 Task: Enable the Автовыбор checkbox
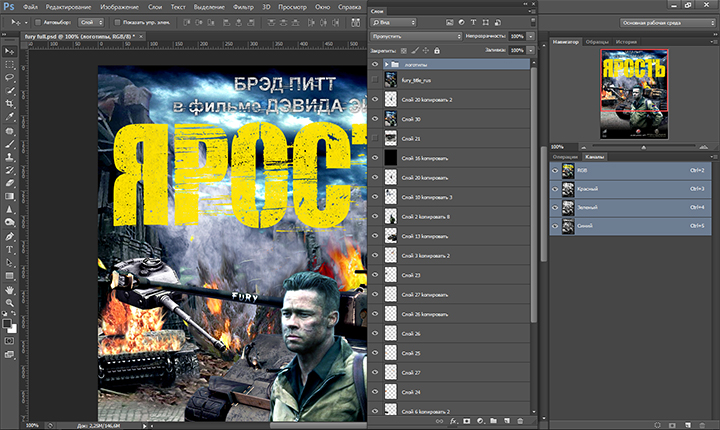39,20
